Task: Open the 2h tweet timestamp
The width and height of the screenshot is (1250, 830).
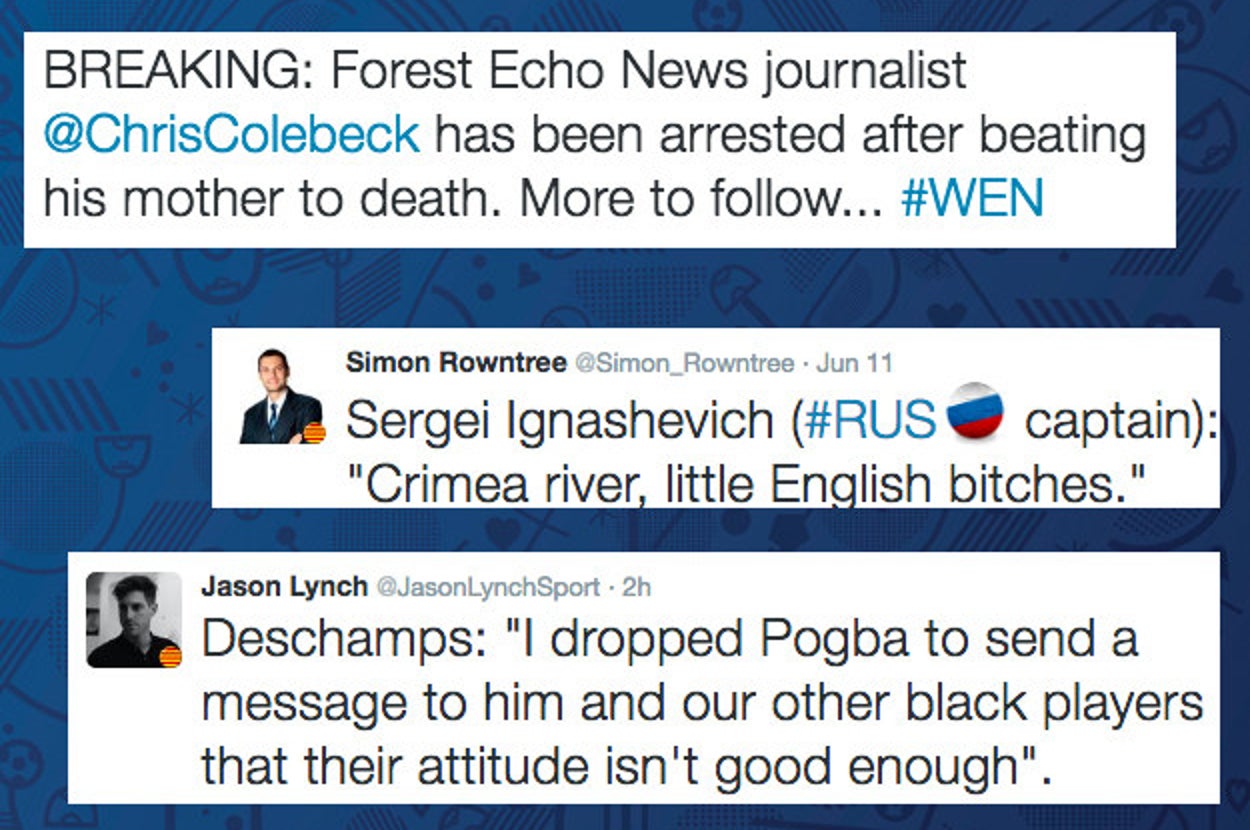Action: tap(636, 588)
